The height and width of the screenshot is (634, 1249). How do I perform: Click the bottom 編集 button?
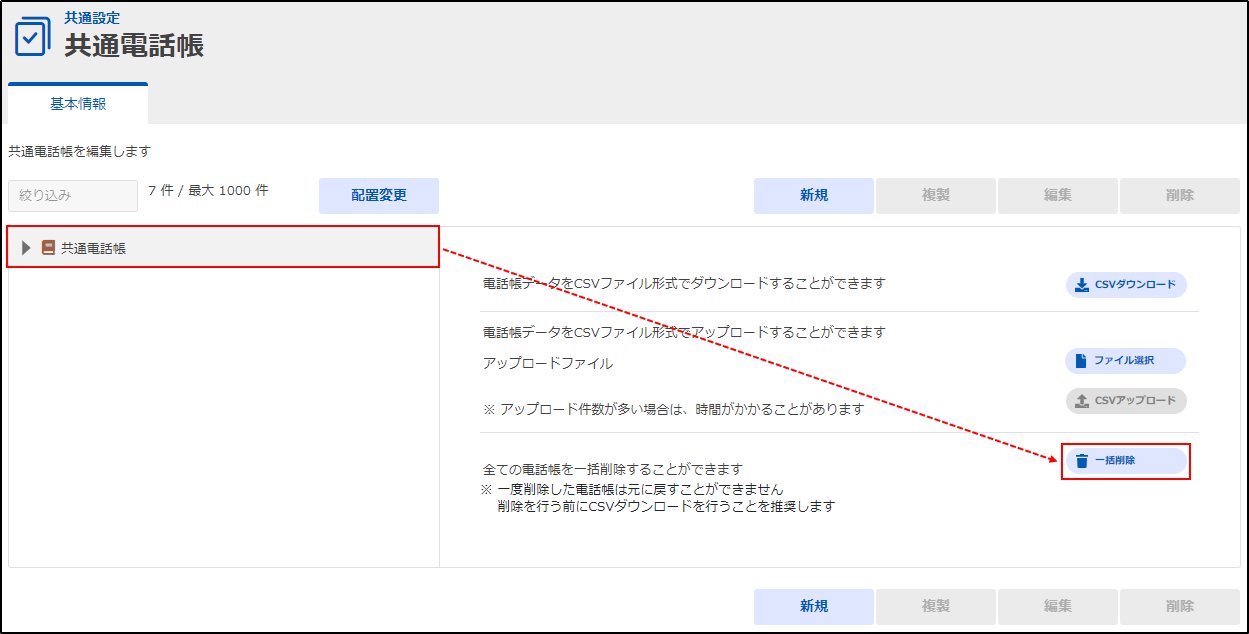tap(1057, 606)
